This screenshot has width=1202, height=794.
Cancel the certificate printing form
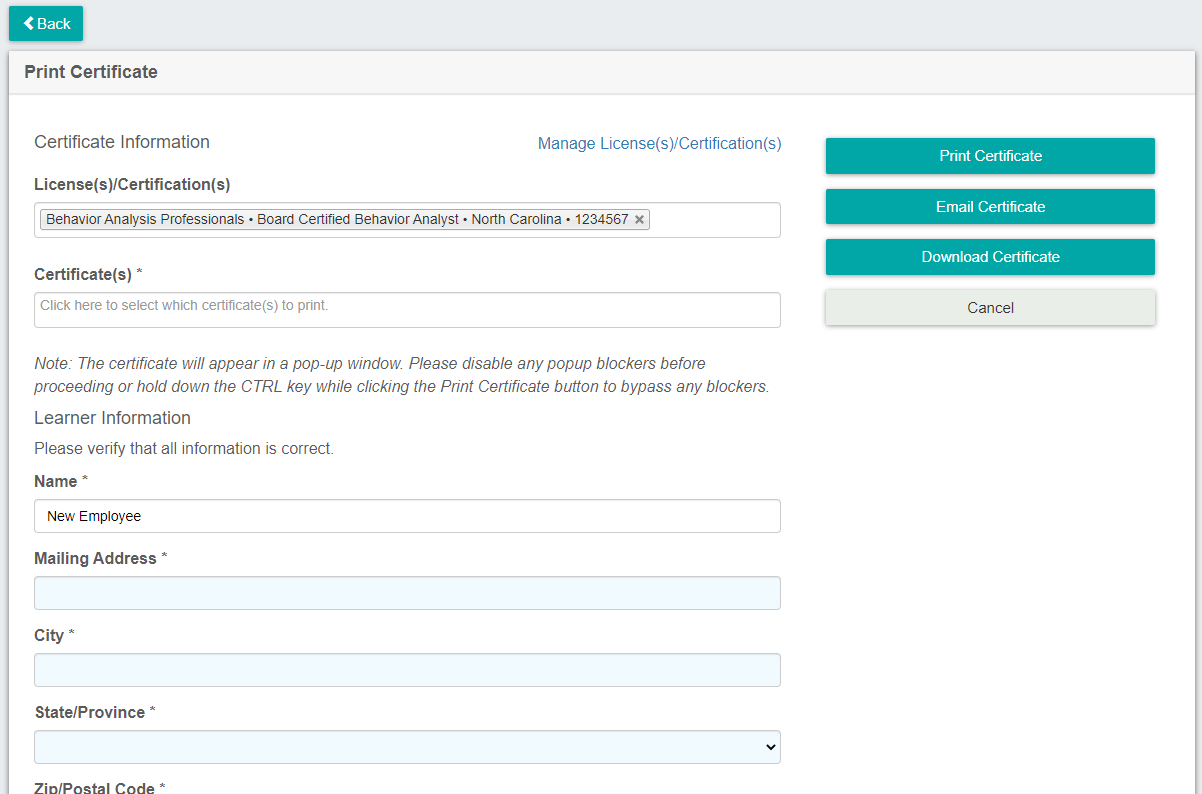[990, 308]
